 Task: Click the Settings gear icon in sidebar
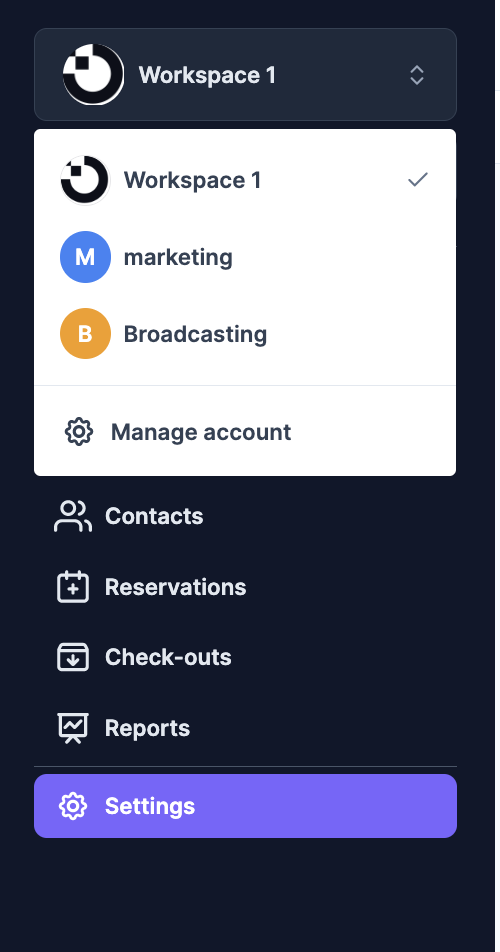click(73, 806)
